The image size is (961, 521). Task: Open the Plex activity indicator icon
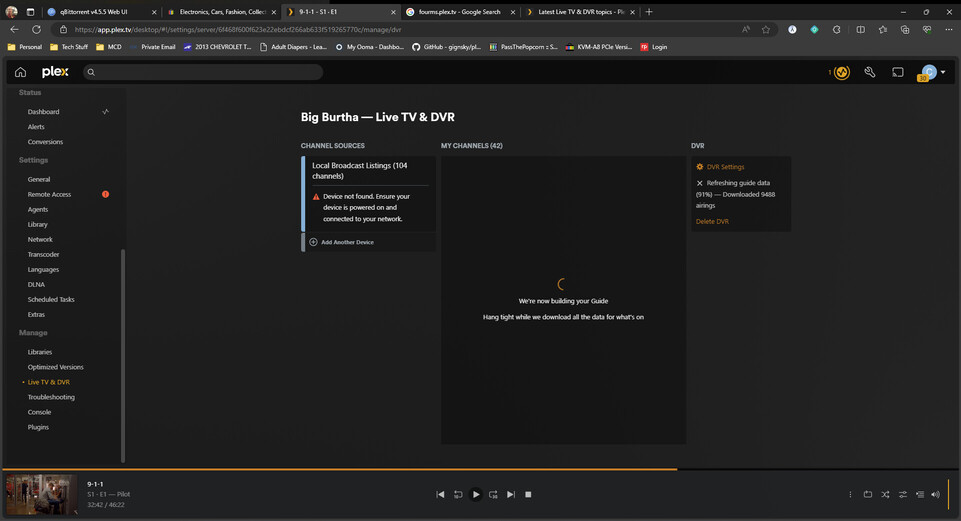842,72
